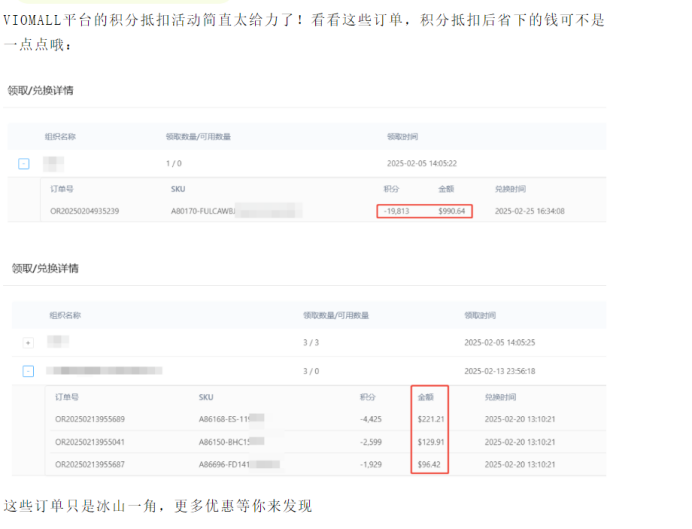Click the first 领取/兑换详情 heading
Viewport: 692px width, 529px height.
pos(41,90)
